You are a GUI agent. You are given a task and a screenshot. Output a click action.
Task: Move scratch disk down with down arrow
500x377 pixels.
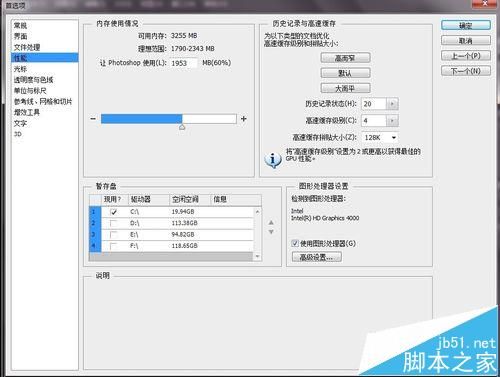coord(271,232)
